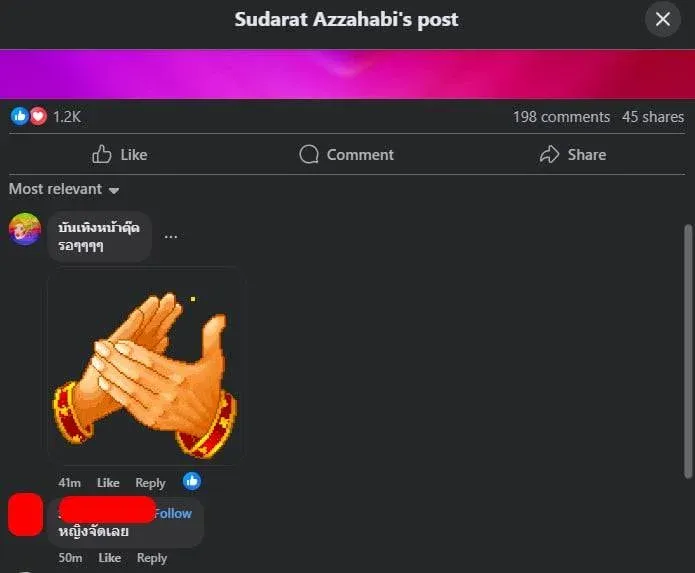This screenshot has width=695, height=573.
Task: Click the blue like badge under clapping sticker
Action: pos(192,481)
